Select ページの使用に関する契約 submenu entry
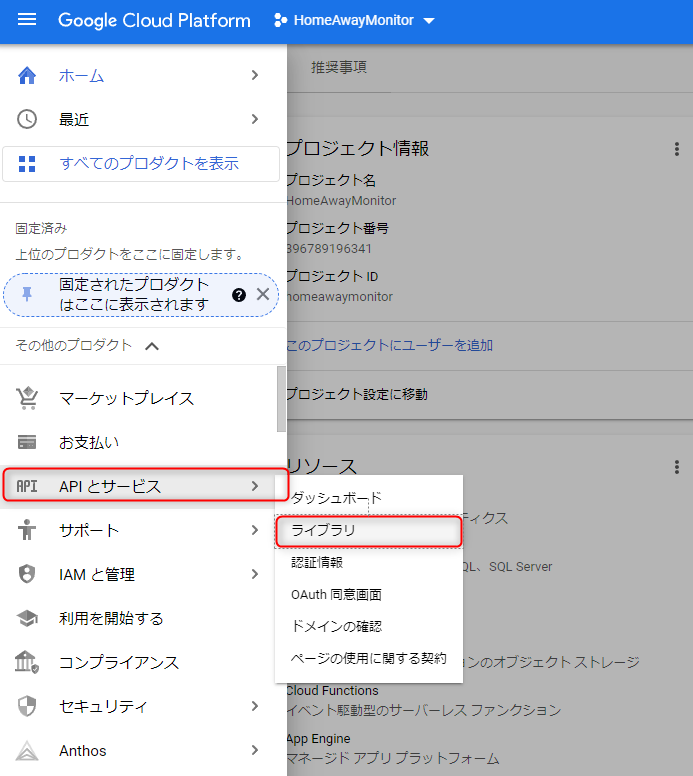The height and width of the screenshot is (776, 693). pyautogui.click(x=369, y=658)
